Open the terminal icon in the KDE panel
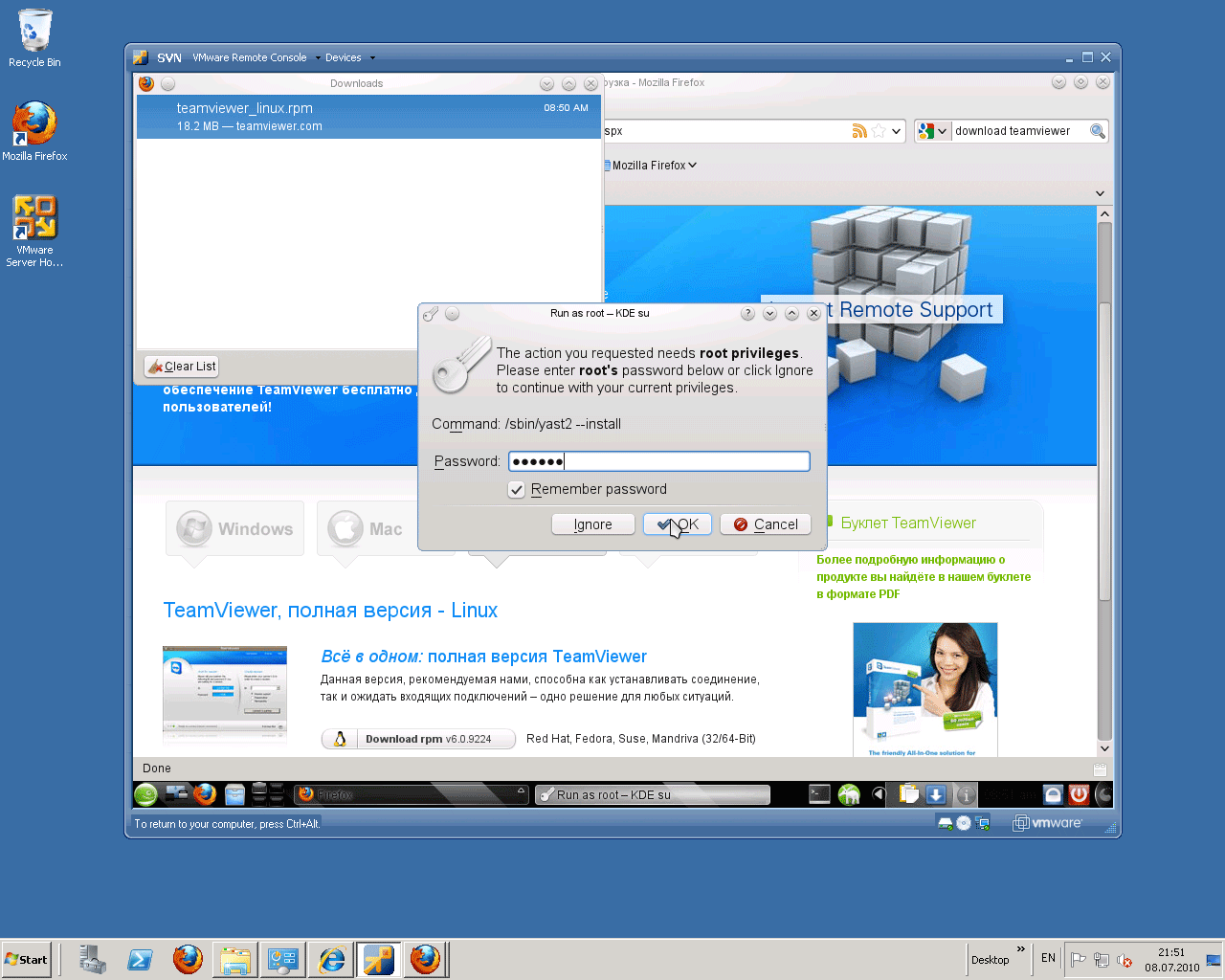Image resolution: width=1225 pixels, height=980 pixels. point(819,794)
